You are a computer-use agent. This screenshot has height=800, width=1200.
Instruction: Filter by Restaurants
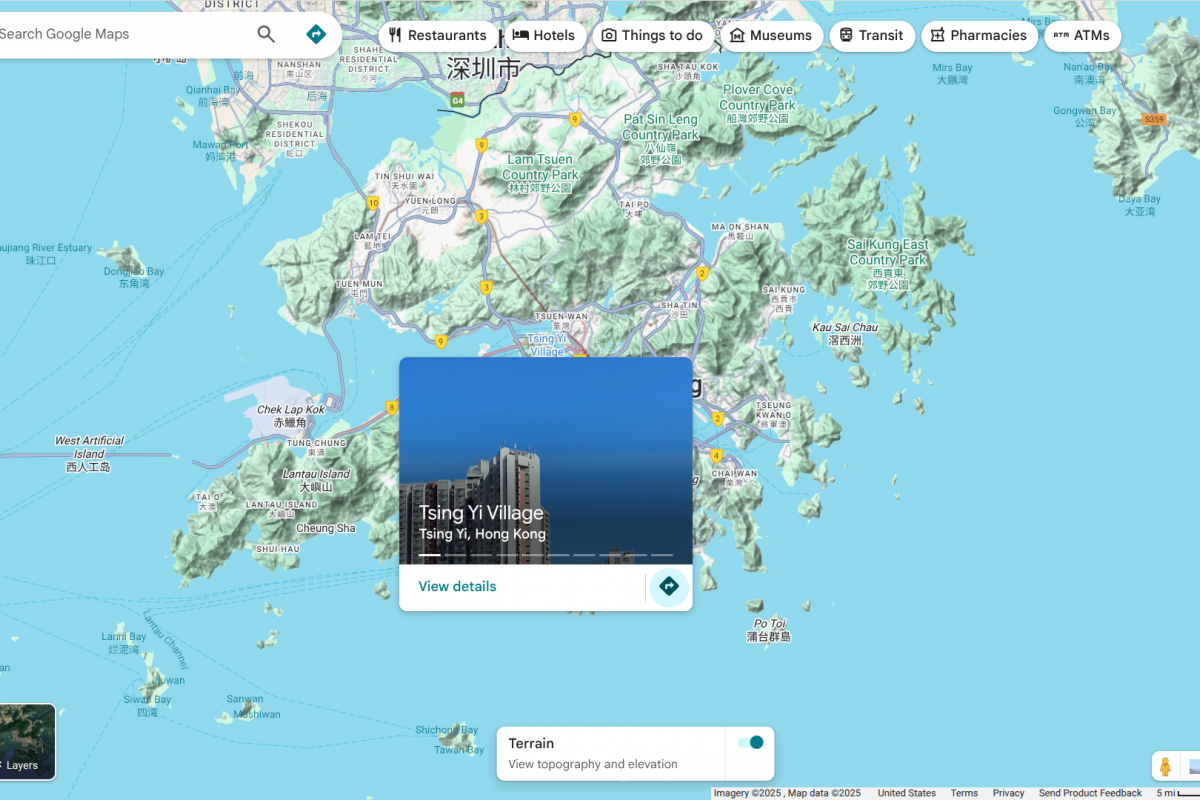point(437,36)
